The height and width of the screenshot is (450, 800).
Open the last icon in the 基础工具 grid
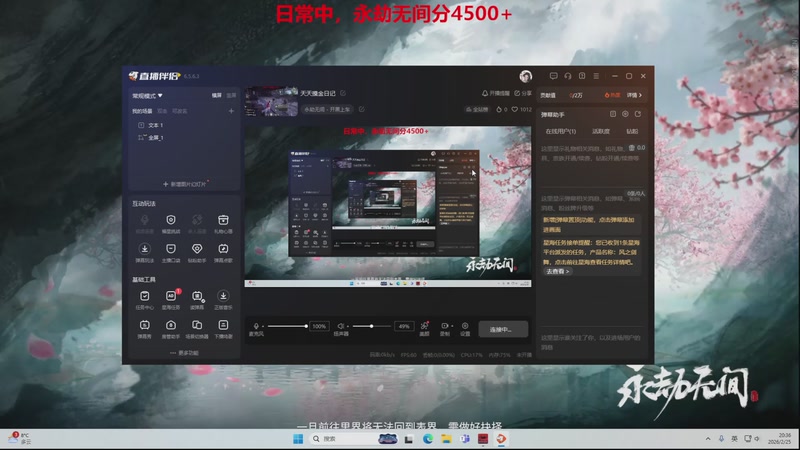click(223, 326)
